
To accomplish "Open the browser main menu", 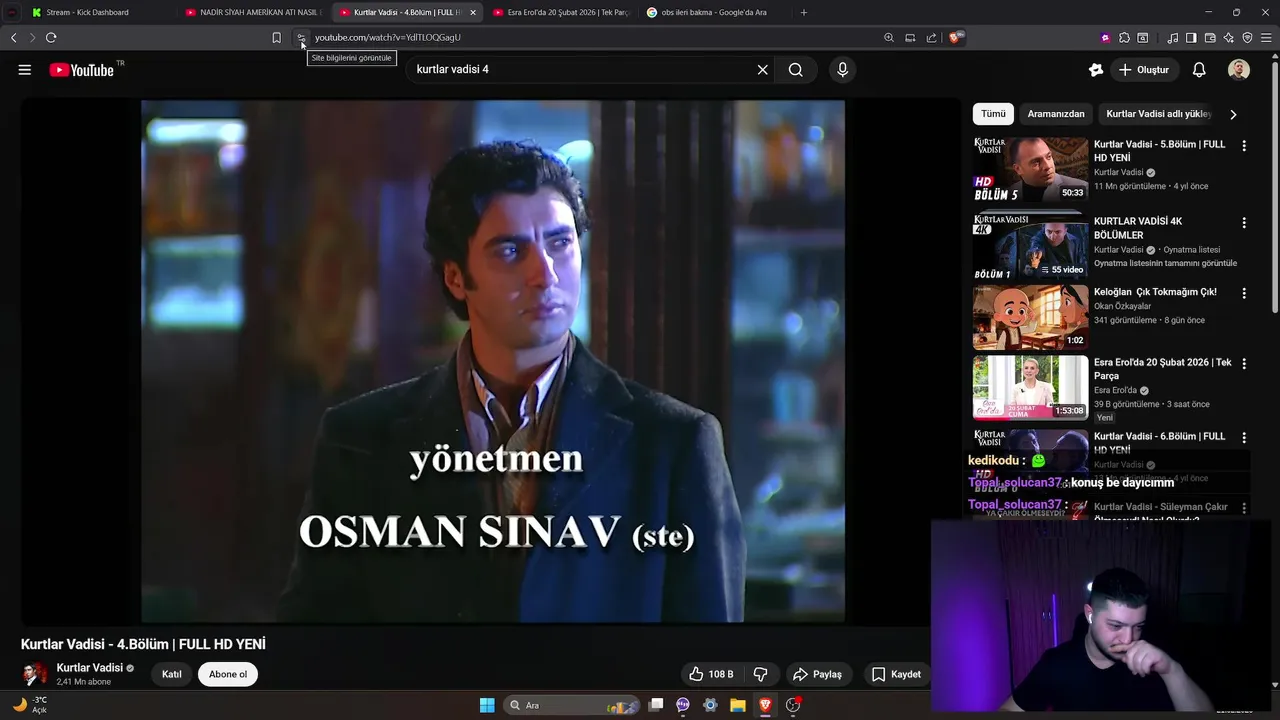I will pos(1266,38).
